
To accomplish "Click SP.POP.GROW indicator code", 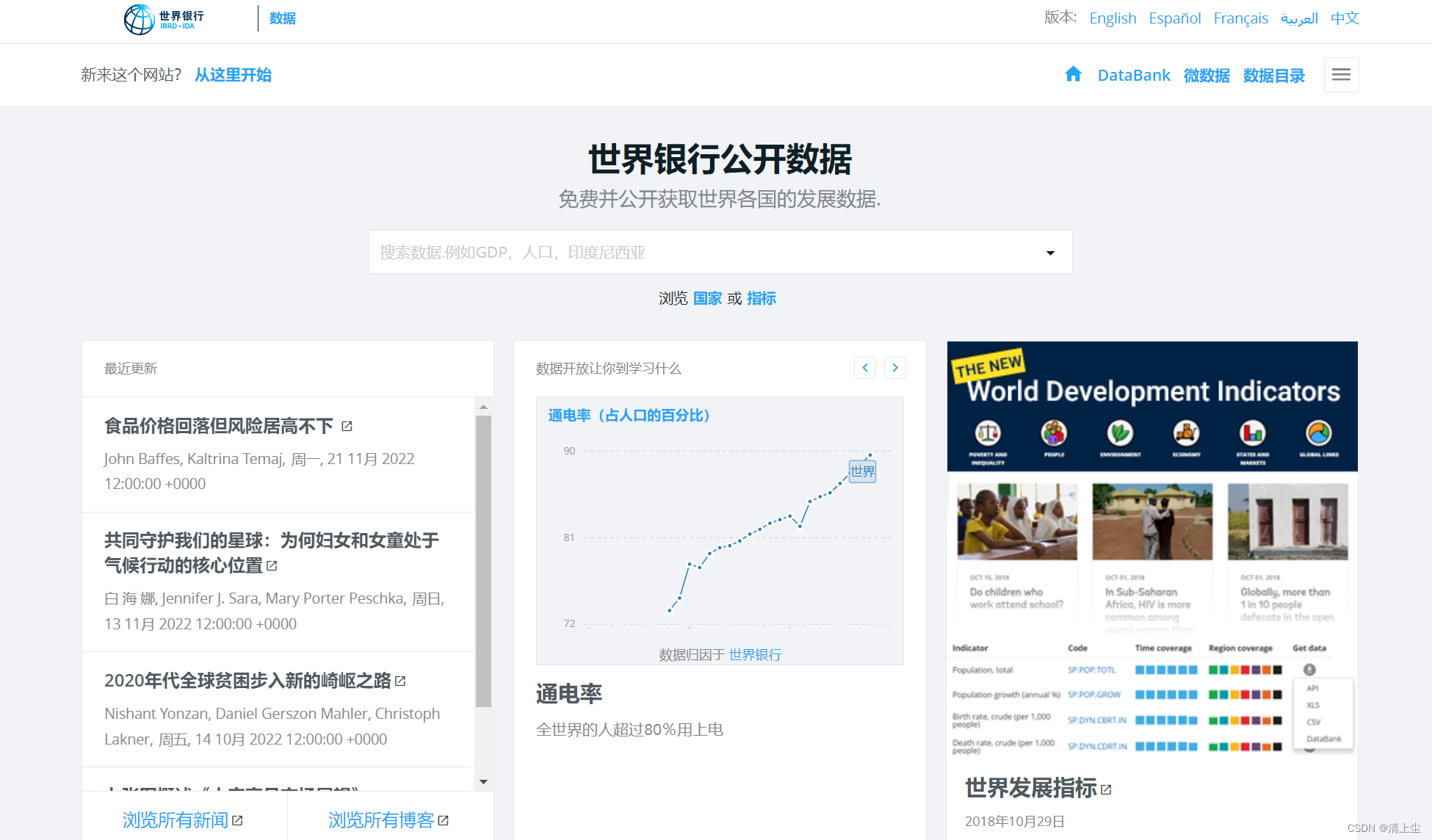I will point(1094,695).
